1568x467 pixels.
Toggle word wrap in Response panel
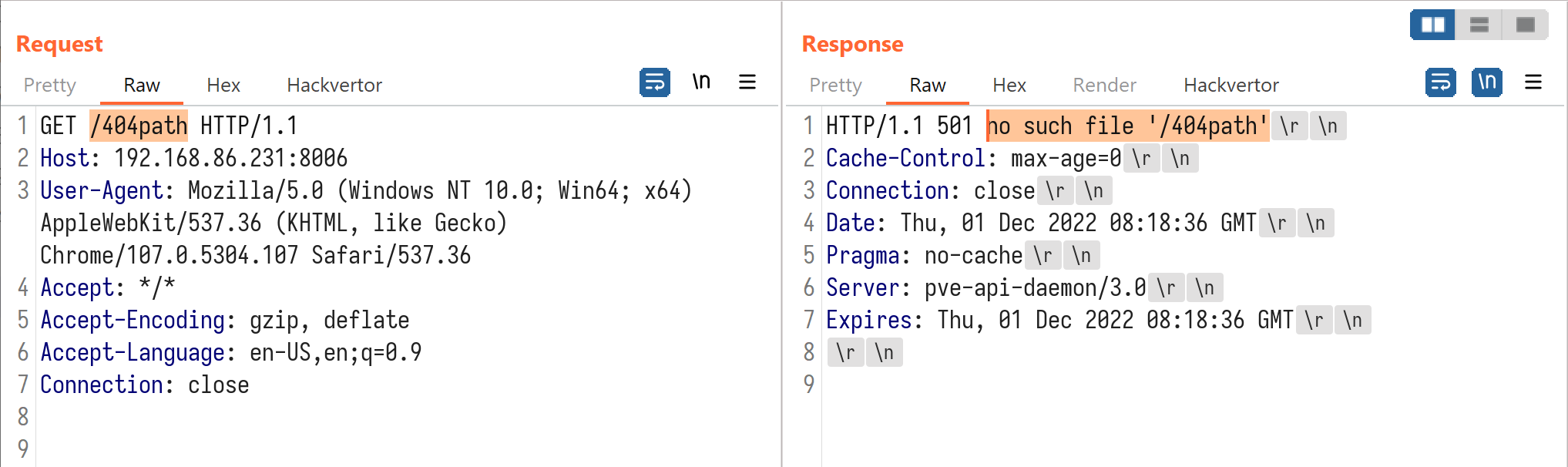(x=1440, y=82)
